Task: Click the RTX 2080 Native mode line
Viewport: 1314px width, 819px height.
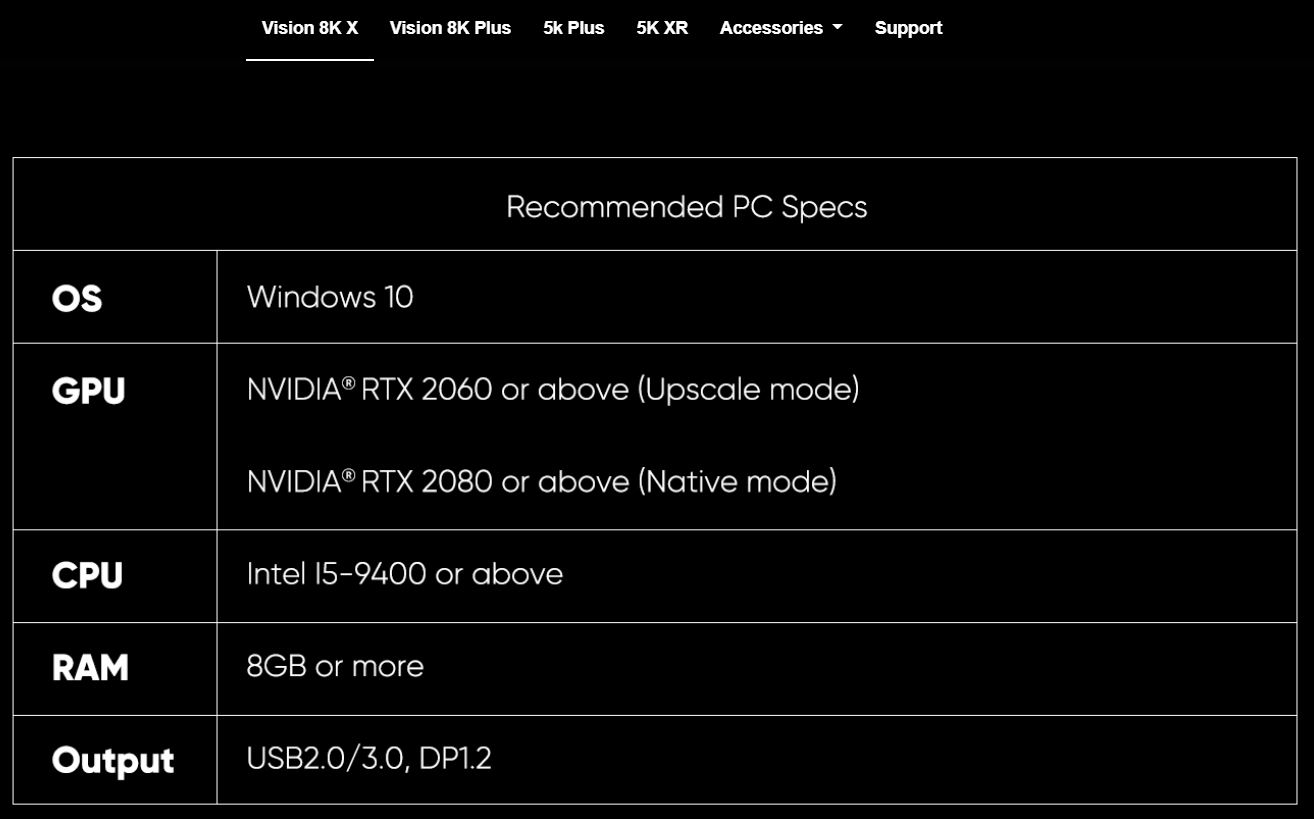Action: coord(541,481)
